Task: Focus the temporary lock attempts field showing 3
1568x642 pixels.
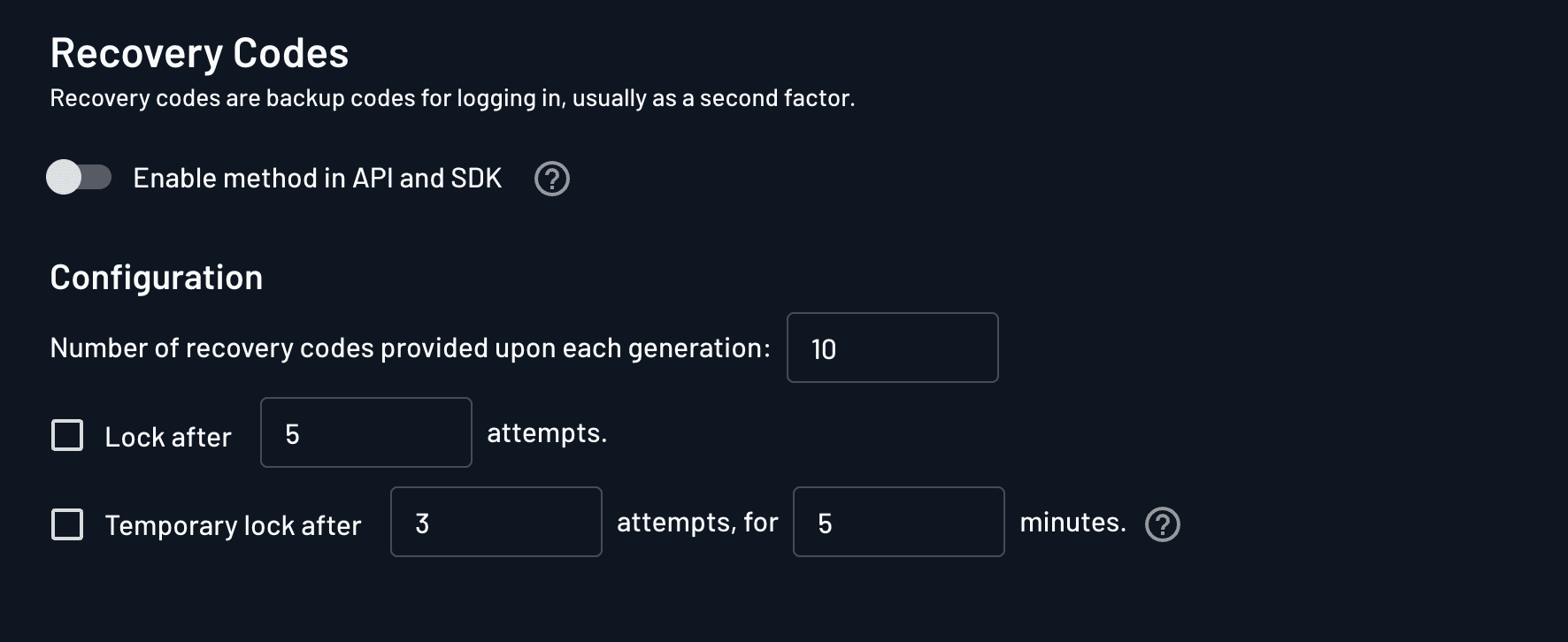Action: pyautogui.click(x=496, y=522)
